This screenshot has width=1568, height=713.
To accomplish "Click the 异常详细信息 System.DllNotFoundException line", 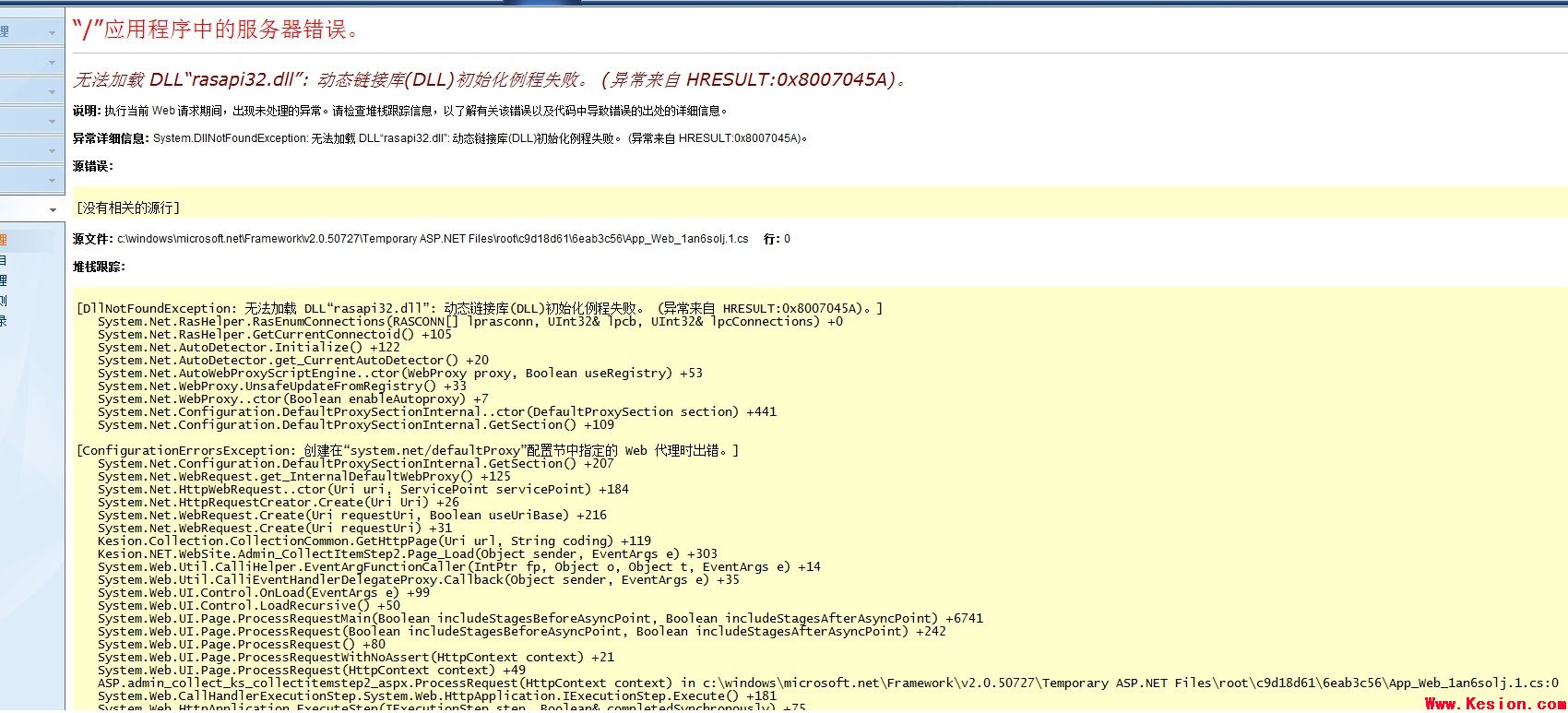I will (x=441, y=138).
